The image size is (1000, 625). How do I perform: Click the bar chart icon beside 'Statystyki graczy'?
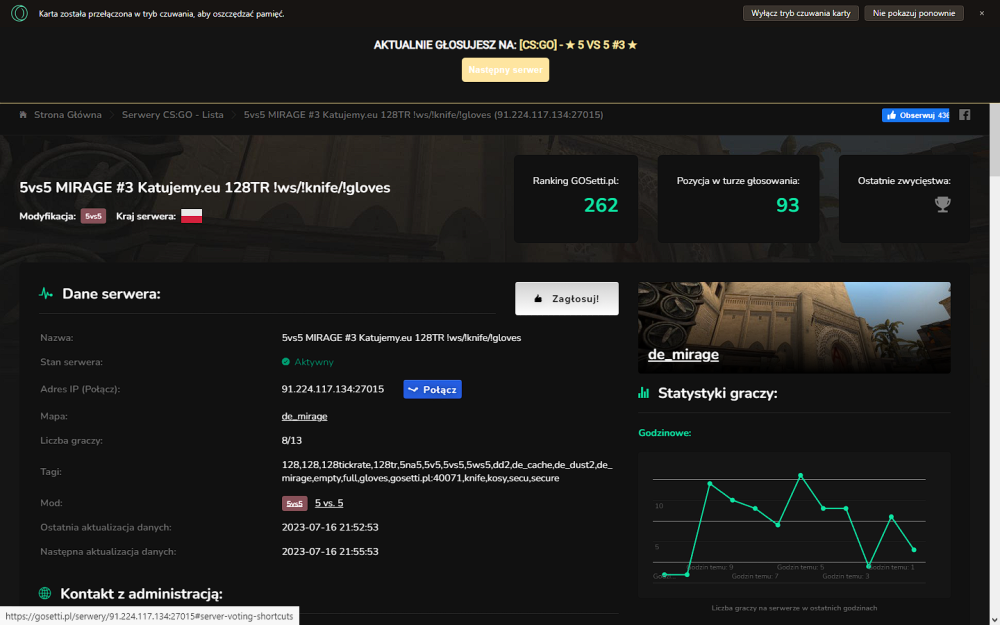tap(643, 393)
